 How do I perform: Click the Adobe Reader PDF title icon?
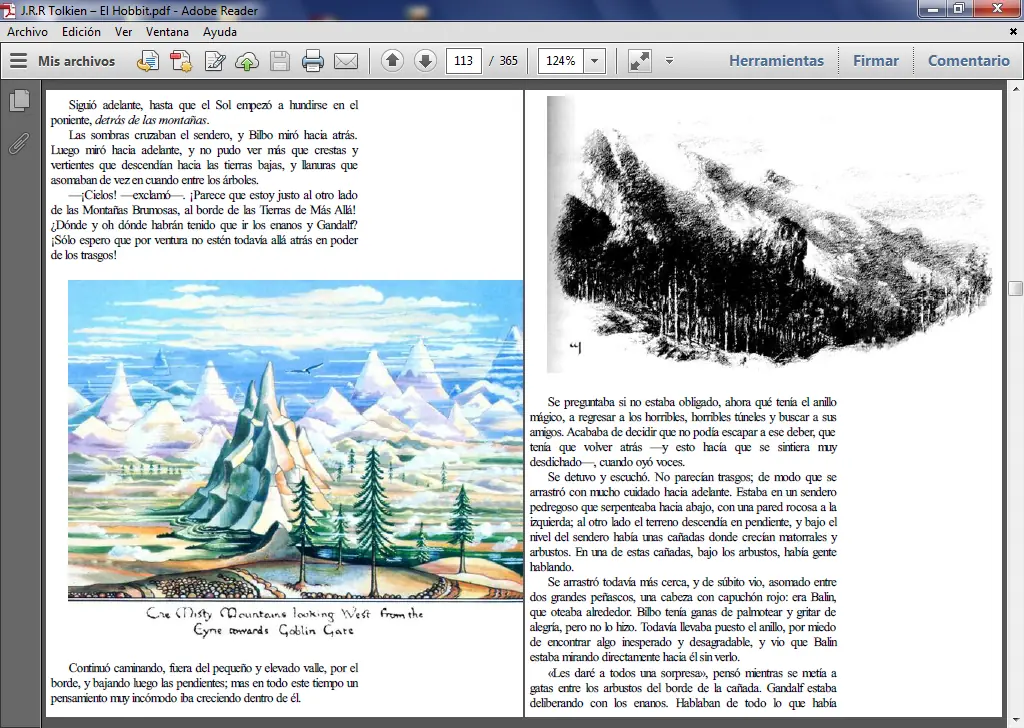8,10
